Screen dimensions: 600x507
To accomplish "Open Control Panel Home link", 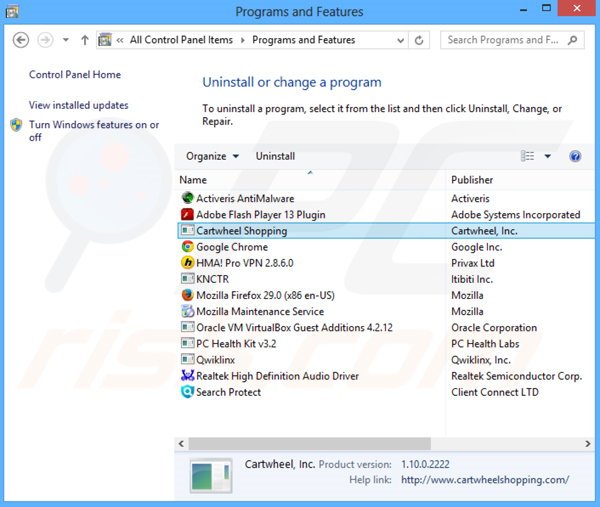I will (75, 75).
